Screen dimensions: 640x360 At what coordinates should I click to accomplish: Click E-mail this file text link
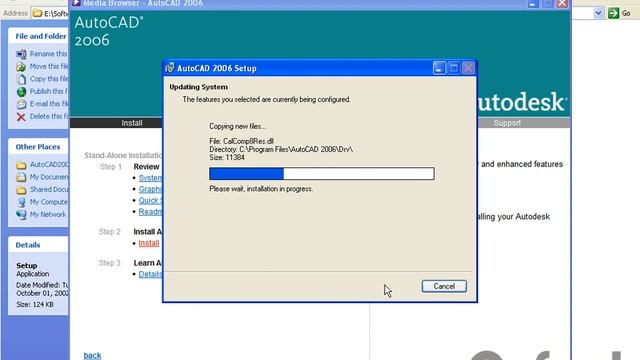pos(49,104)
